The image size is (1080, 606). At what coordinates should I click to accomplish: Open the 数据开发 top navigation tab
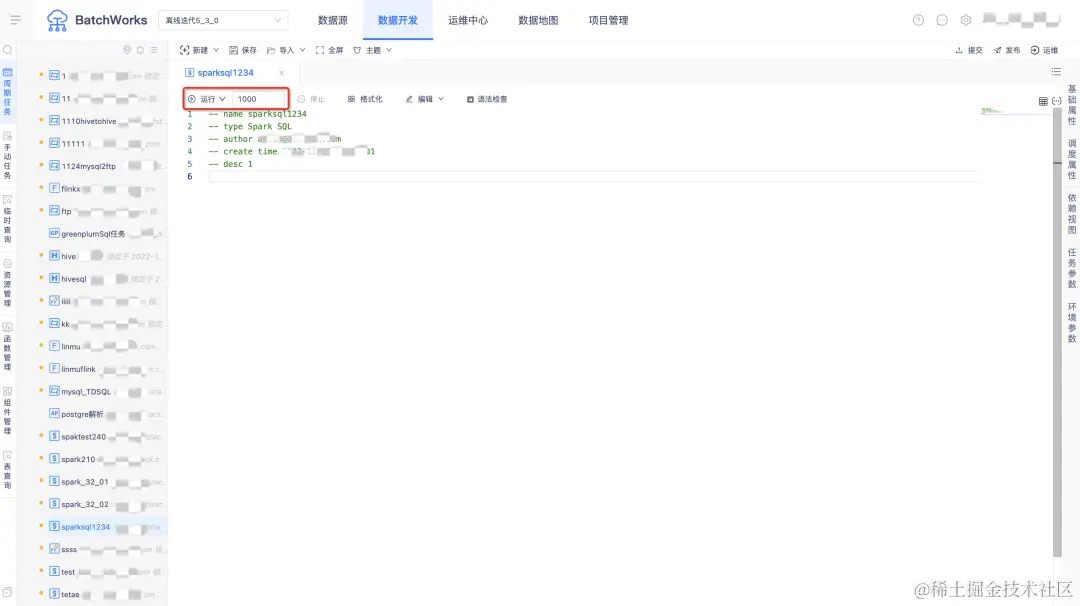tap(397, 20)
